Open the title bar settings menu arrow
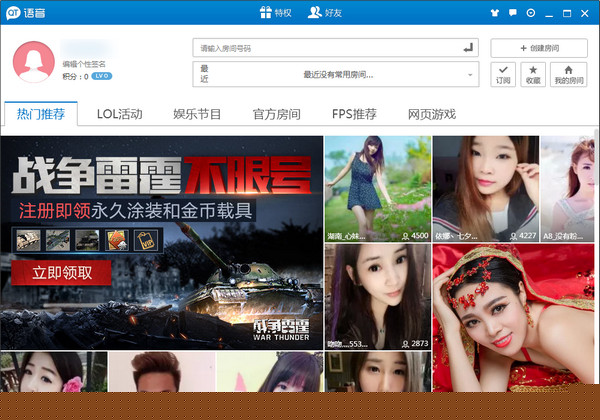 click(530, 14)
